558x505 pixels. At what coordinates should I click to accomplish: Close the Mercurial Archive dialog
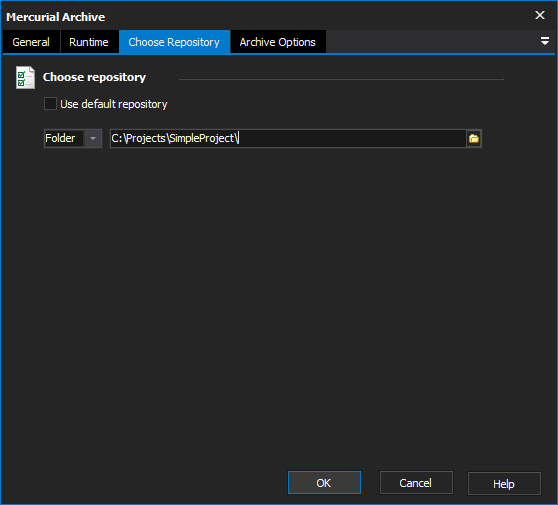click(x=540, y=15)
